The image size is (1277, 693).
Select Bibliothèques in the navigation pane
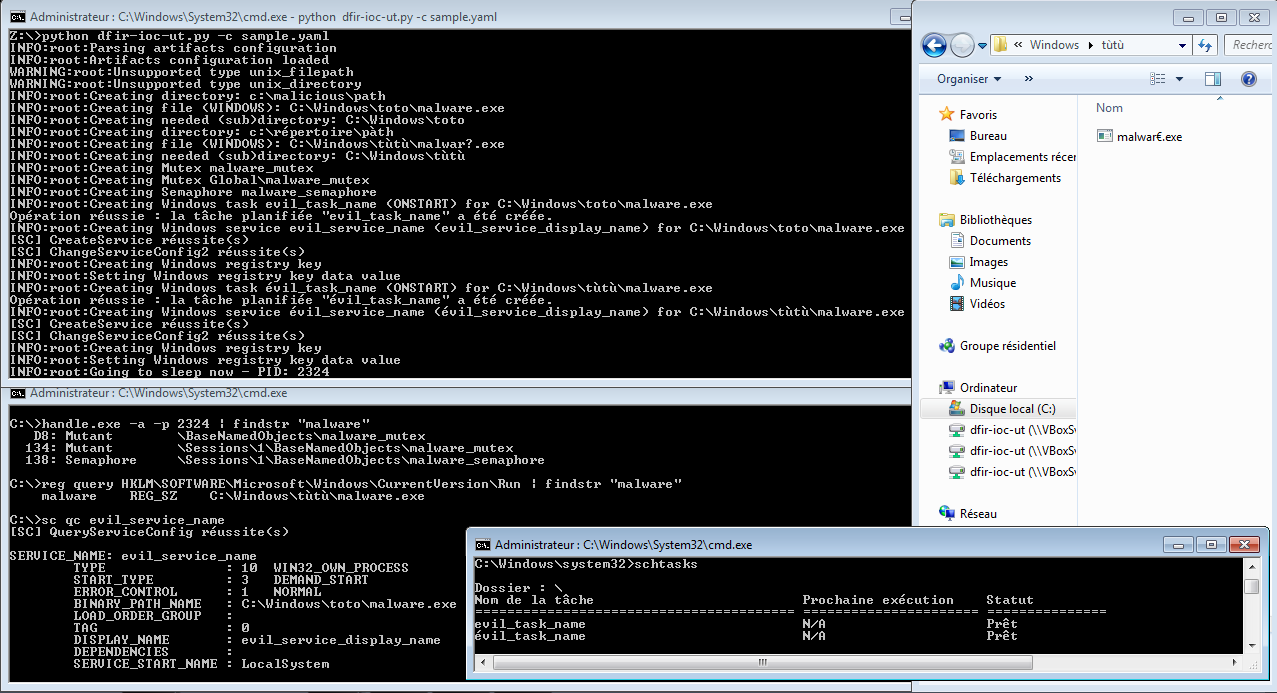click(985, 220)
